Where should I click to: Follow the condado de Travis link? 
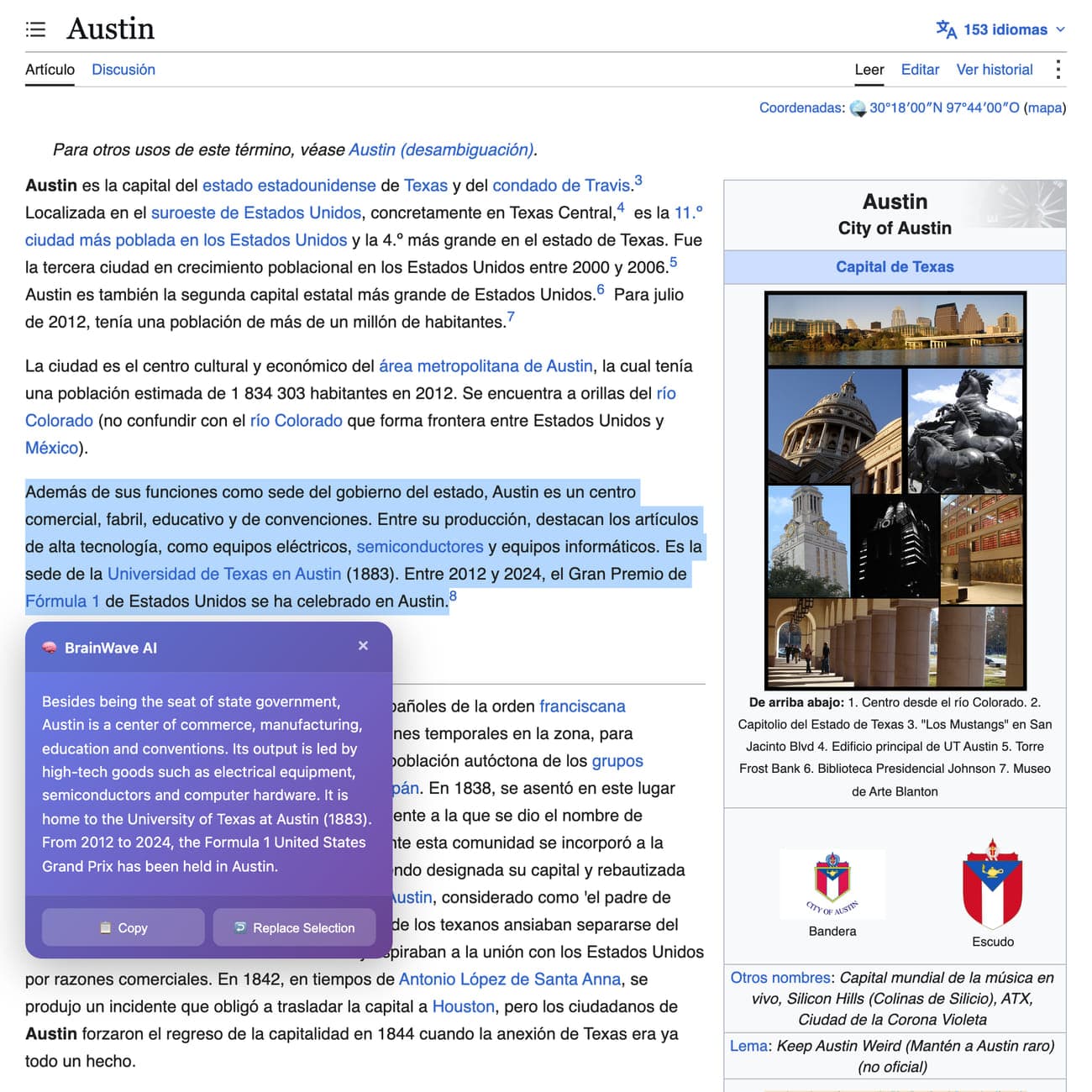pos(561,186)
